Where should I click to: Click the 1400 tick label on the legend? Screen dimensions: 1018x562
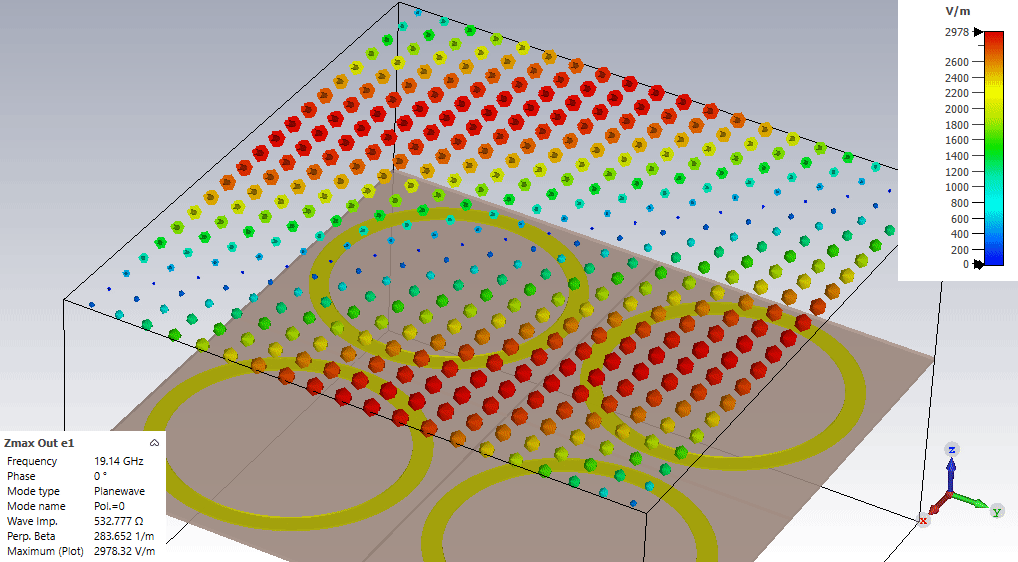tap(956, 156)
